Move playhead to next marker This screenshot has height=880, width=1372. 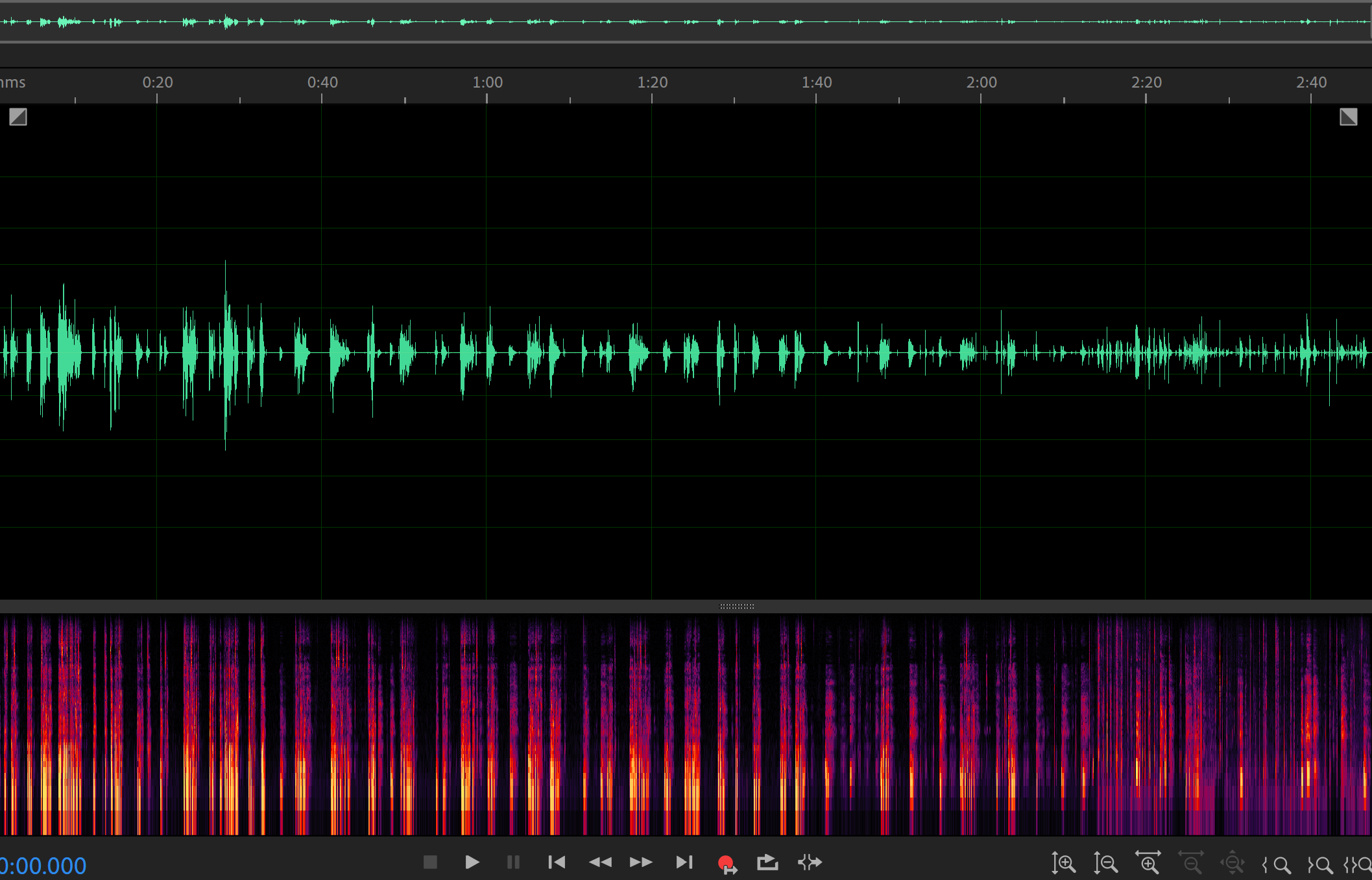684,862
